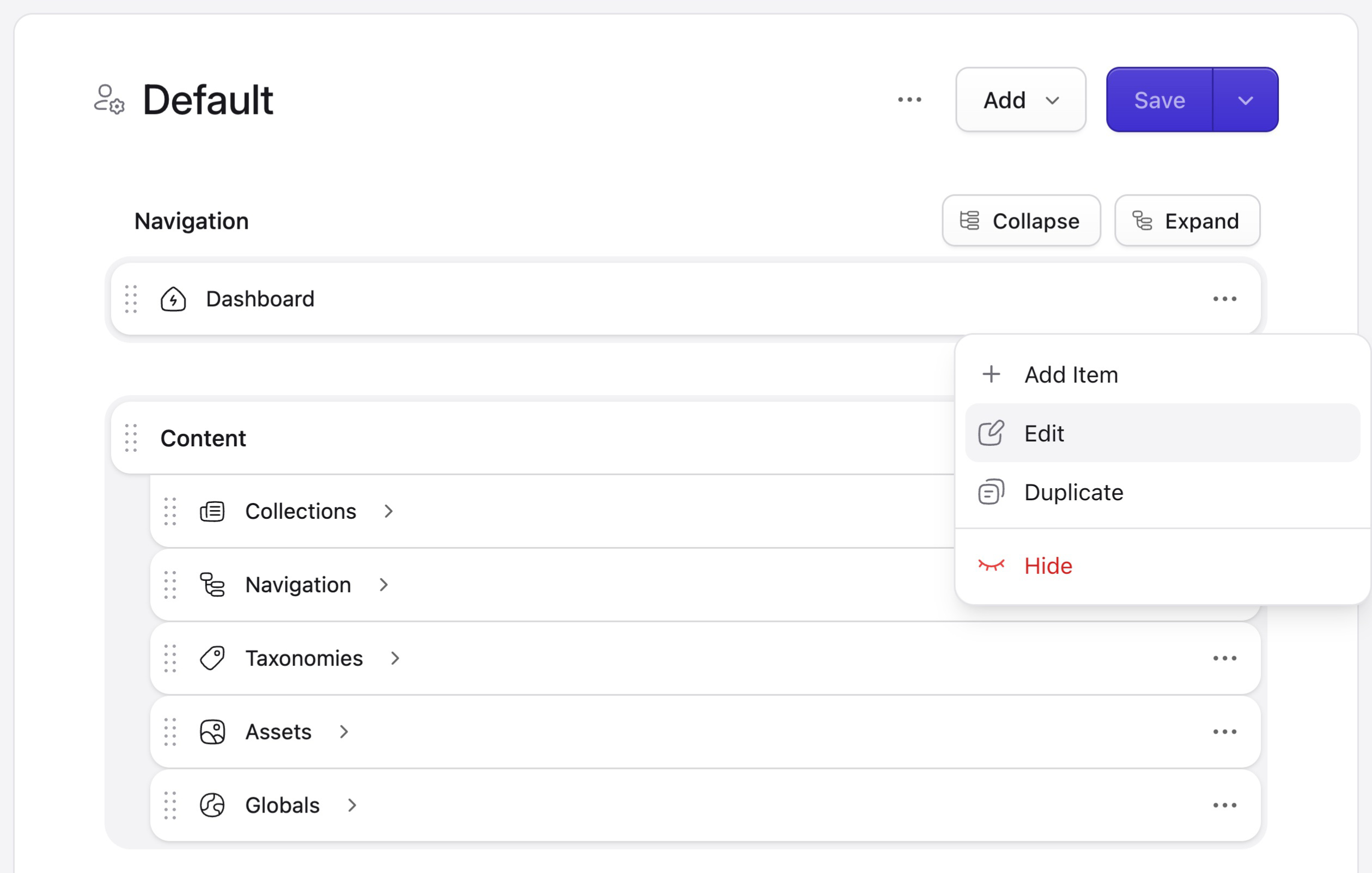Click the Globals globe icon

click(x=212, y=805)
